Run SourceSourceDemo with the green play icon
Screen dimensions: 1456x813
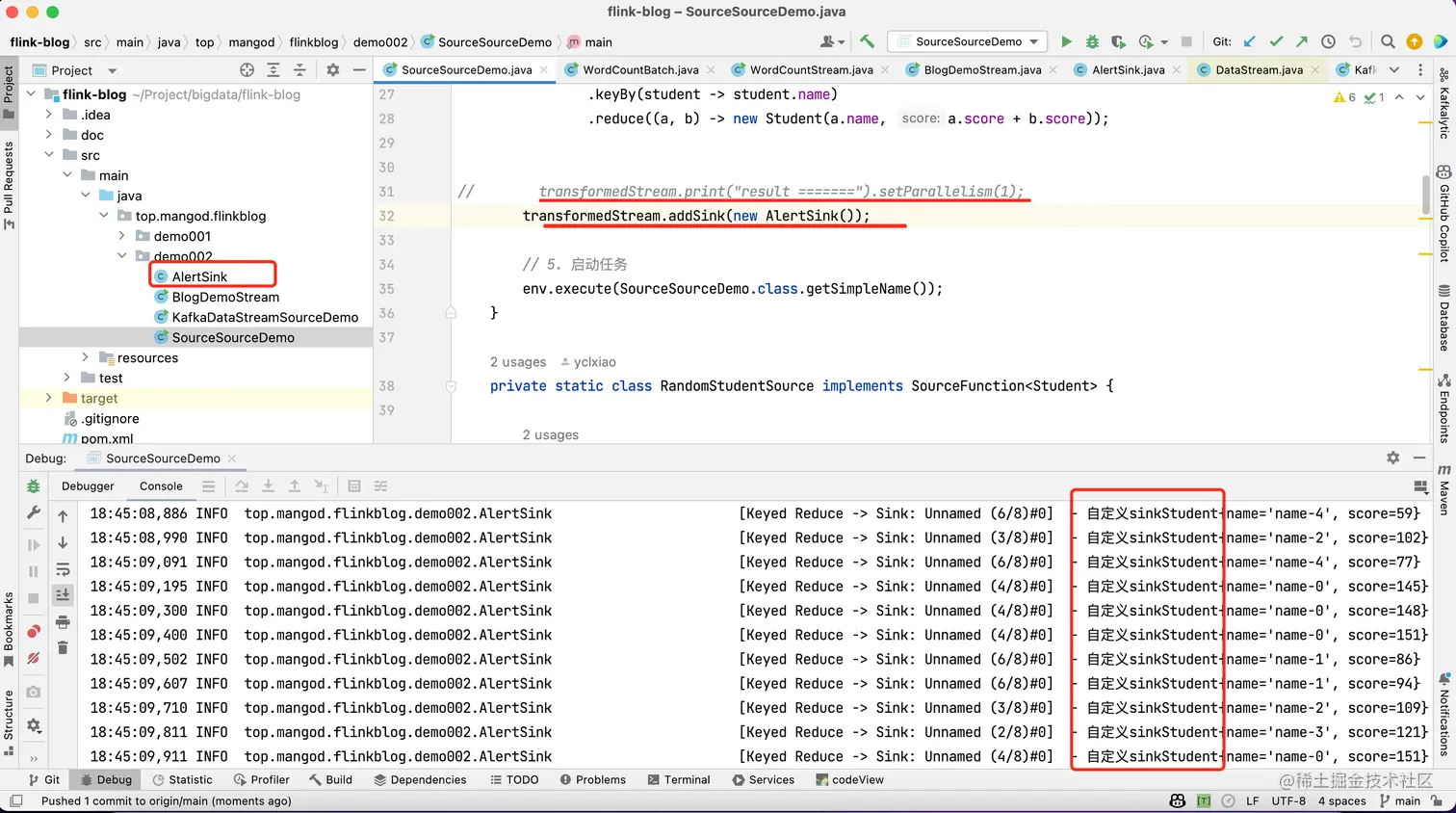tap(1066, 41)
